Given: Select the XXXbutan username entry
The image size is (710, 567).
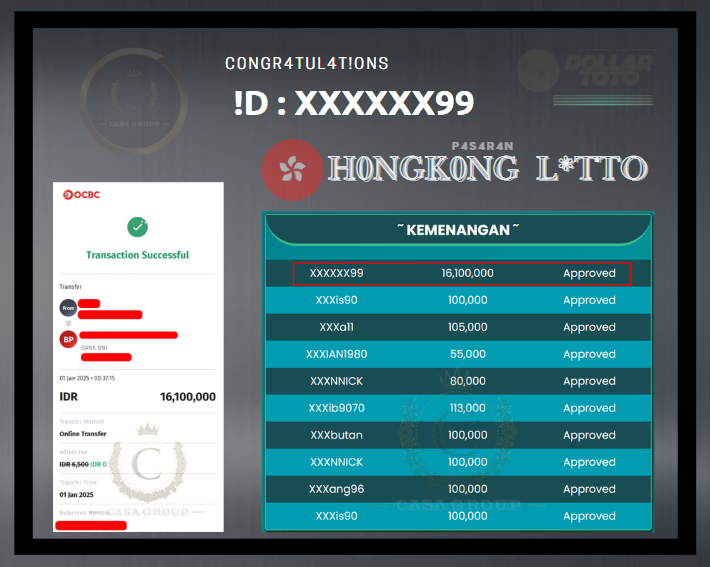Looking at the screenshot, I should 336,435.
